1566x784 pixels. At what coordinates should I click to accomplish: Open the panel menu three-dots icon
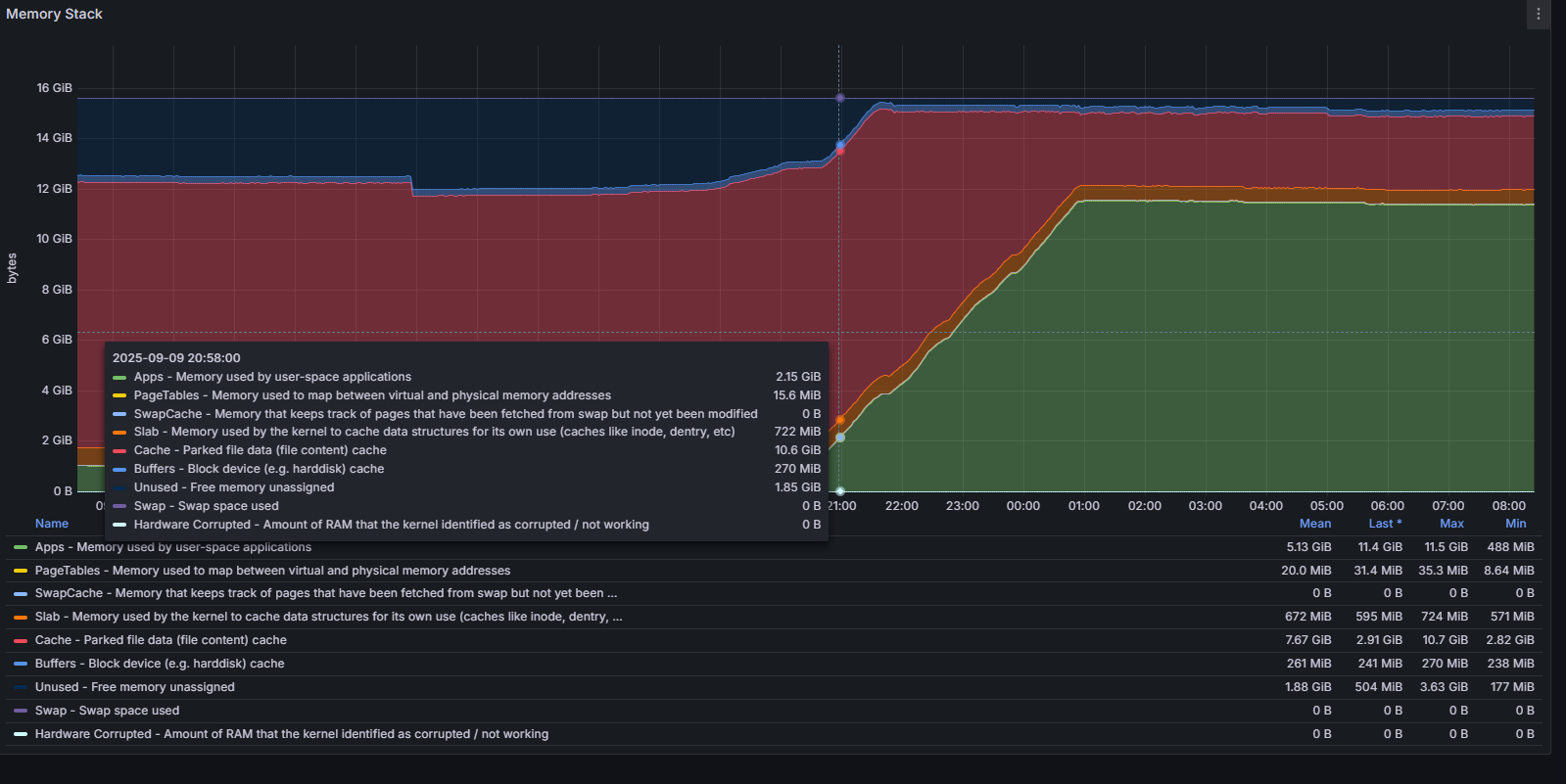point(1538,14)
